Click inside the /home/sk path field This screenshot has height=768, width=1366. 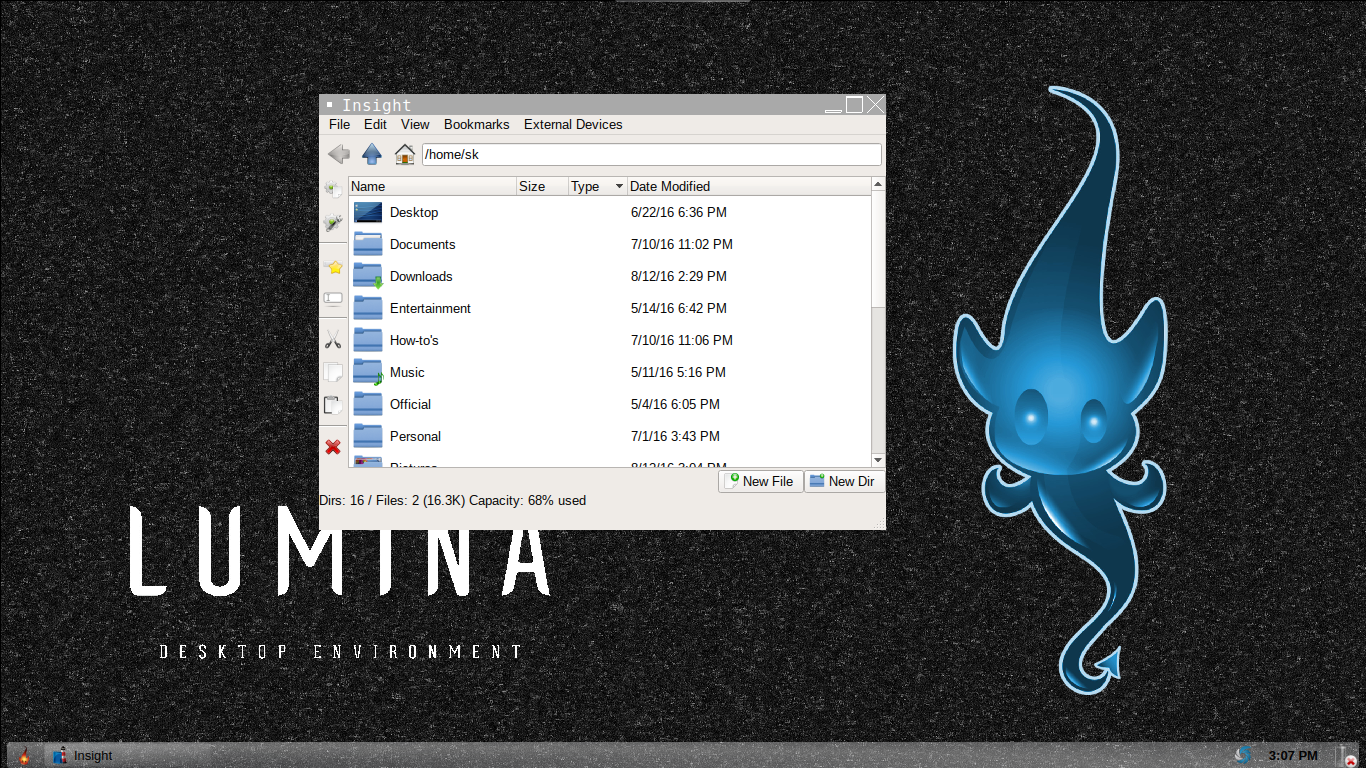pos(650,154)
